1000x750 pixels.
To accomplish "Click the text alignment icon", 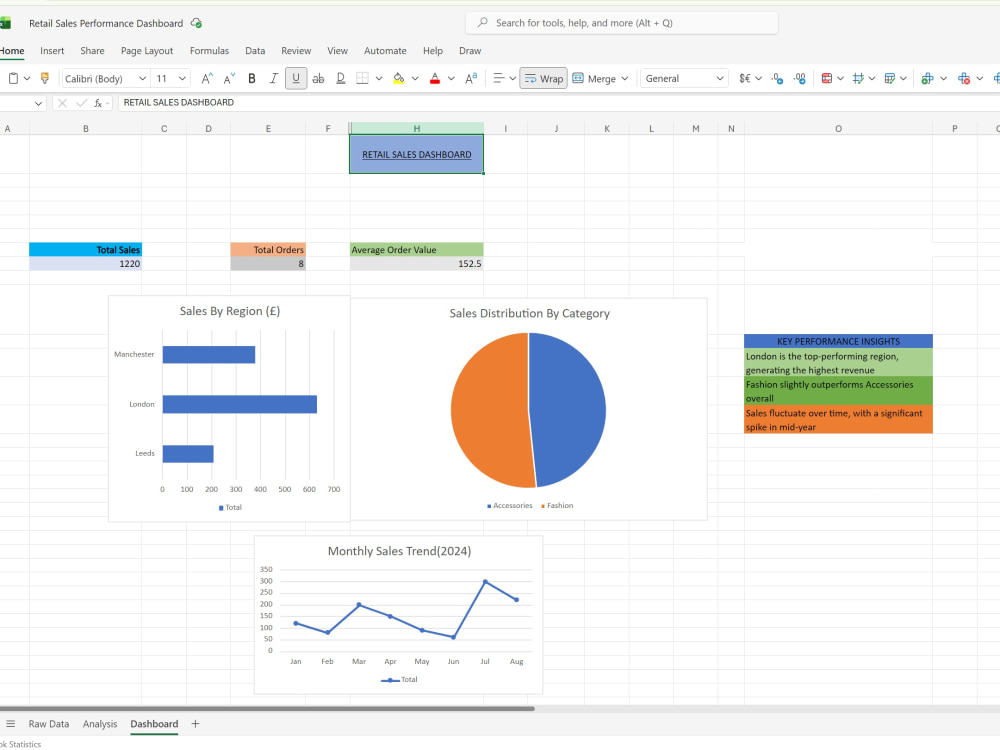I will coord(499,78).
